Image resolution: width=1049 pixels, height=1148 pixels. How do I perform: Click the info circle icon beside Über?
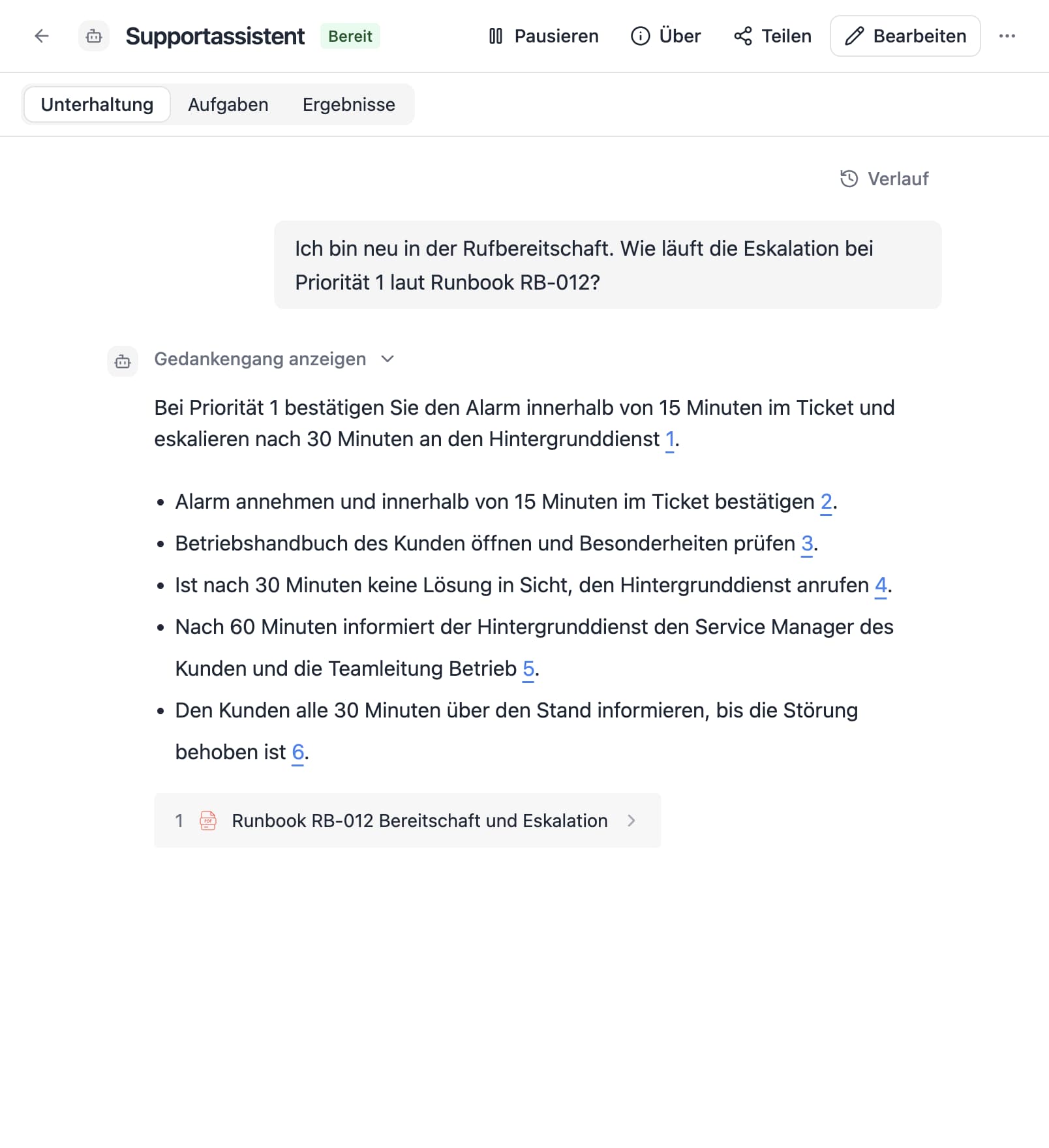pyautogui.click(x=641, y=36)
